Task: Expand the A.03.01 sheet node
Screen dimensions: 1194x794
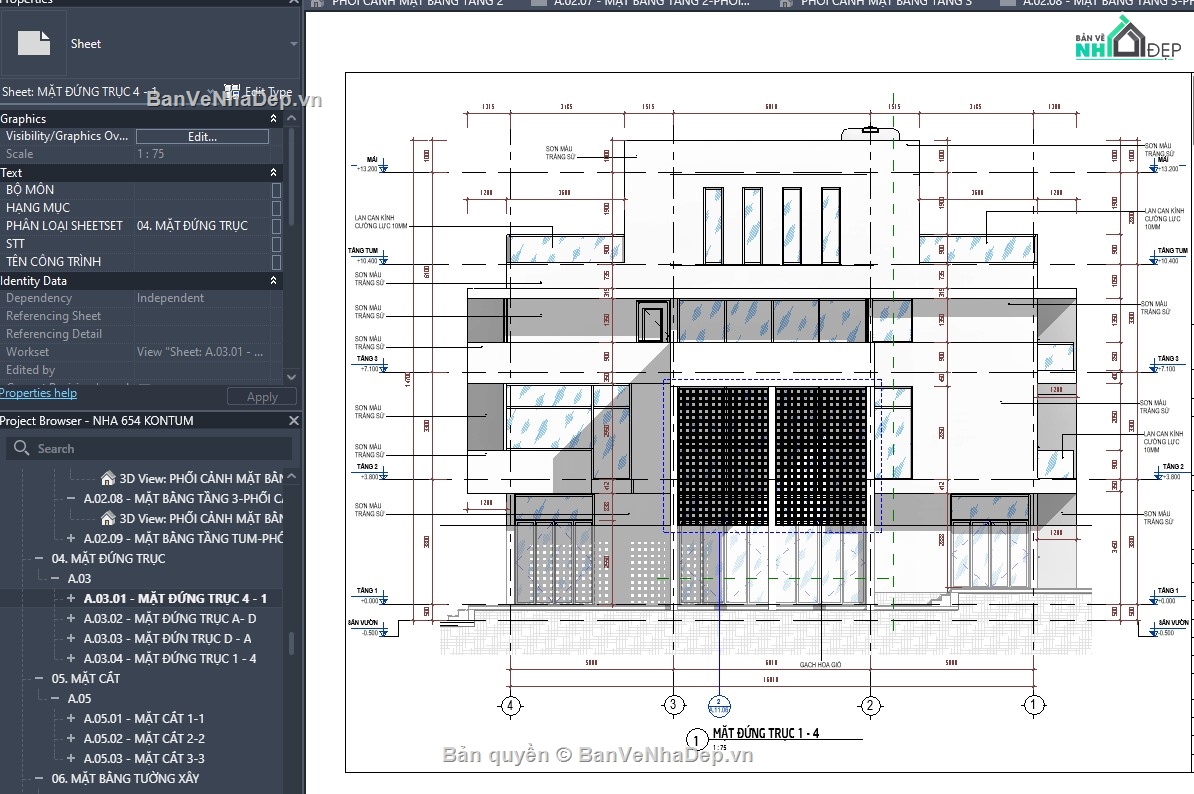Action: pyautogui.click(x=71, y=598)
